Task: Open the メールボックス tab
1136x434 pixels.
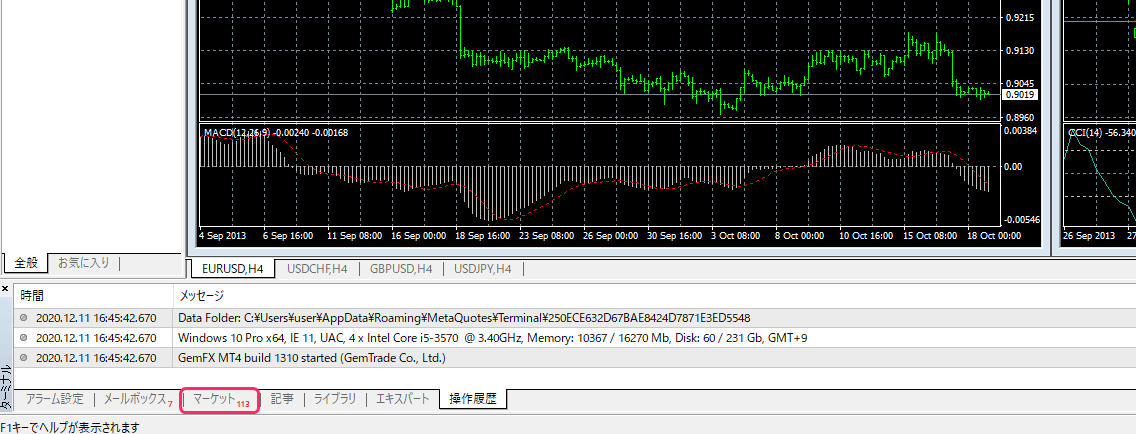Action: (x=135, y=399)
